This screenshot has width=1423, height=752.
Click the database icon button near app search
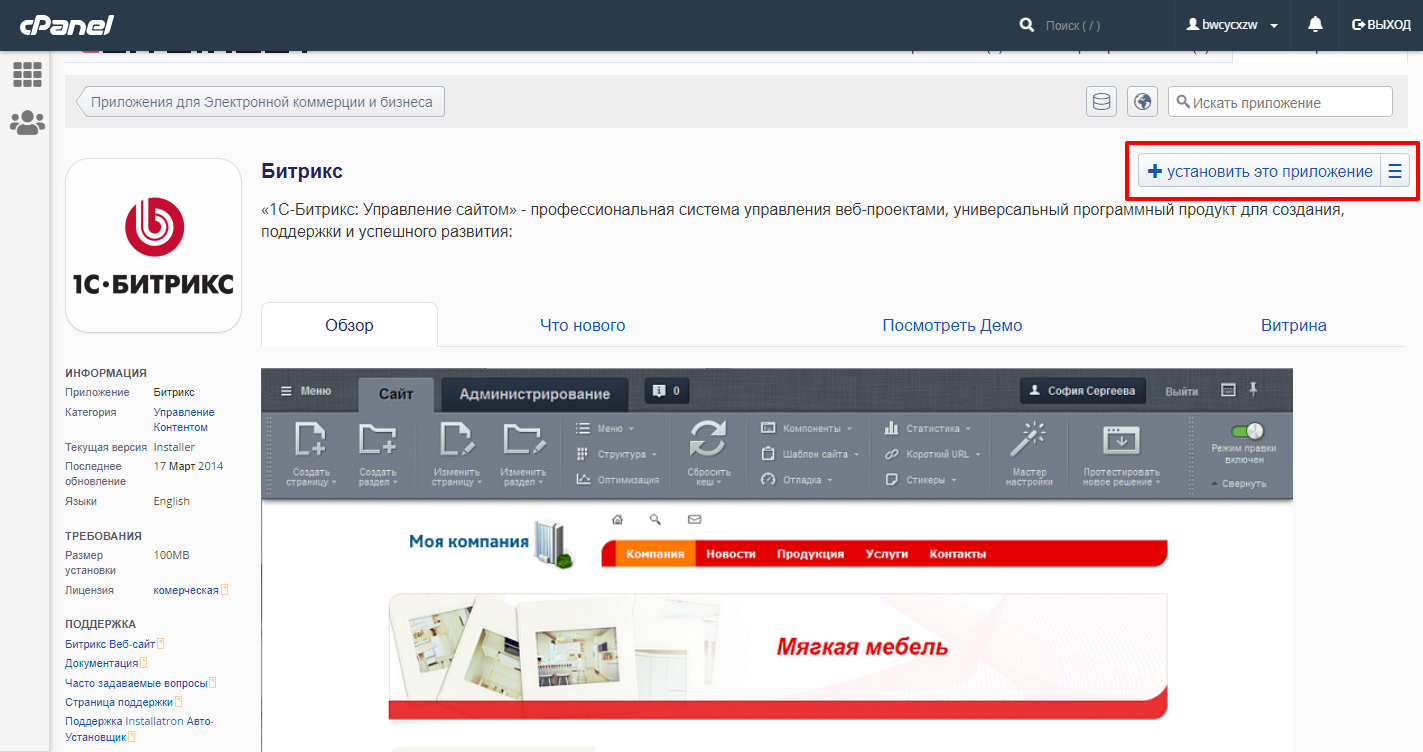[x=1101, y=102]
